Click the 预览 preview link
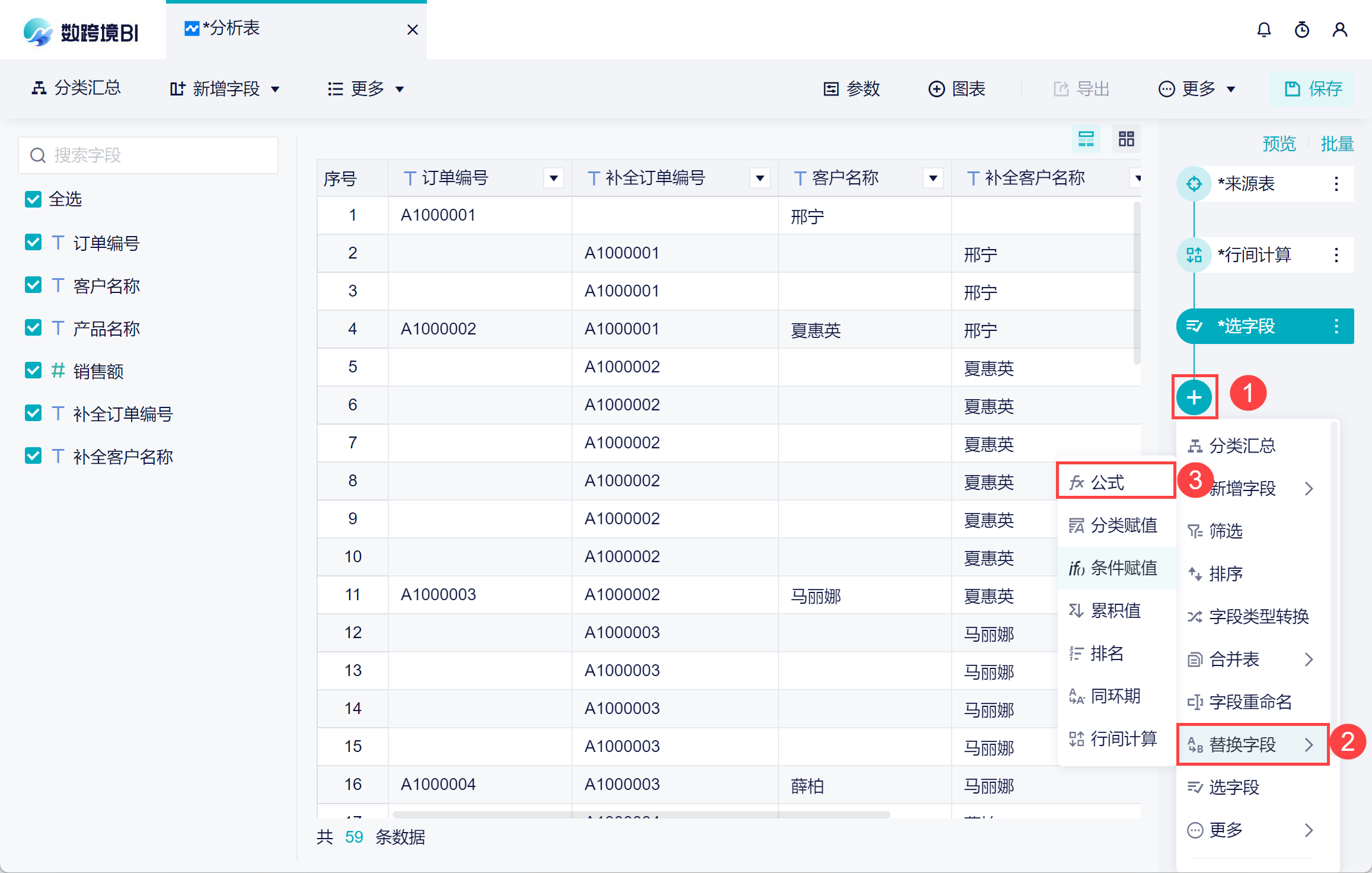 (x=1279, y=144)
